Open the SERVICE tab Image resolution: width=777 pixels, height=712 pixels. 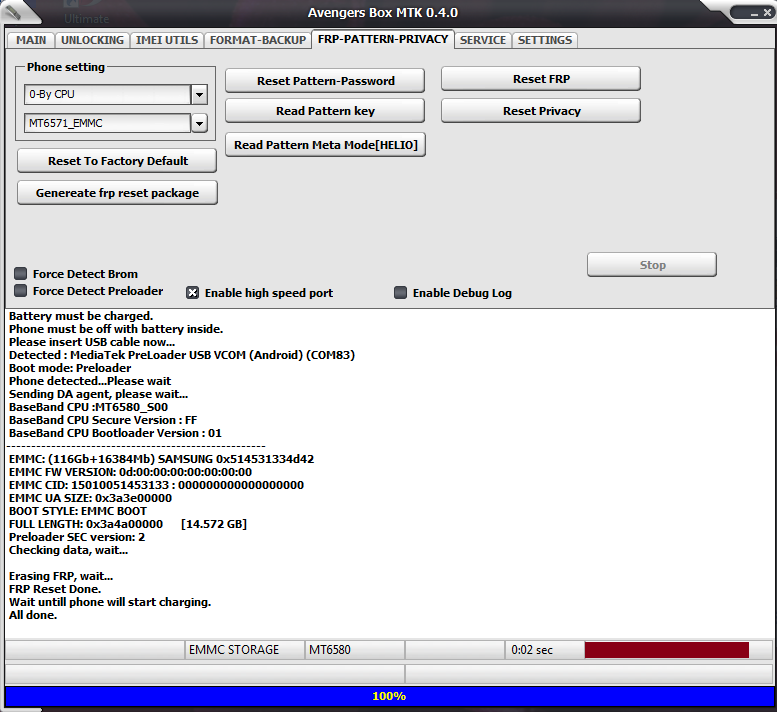[483, 40]
